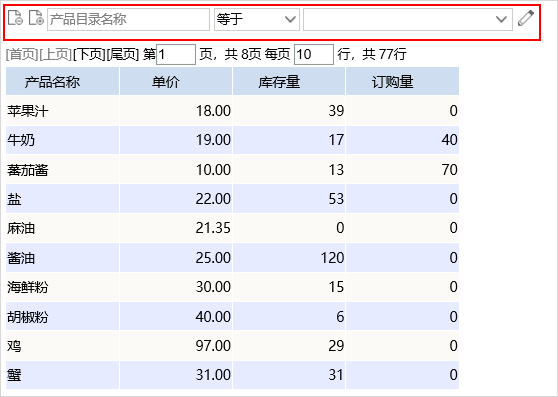
Task: Click the 30.00 price cell
Action: 176,287
